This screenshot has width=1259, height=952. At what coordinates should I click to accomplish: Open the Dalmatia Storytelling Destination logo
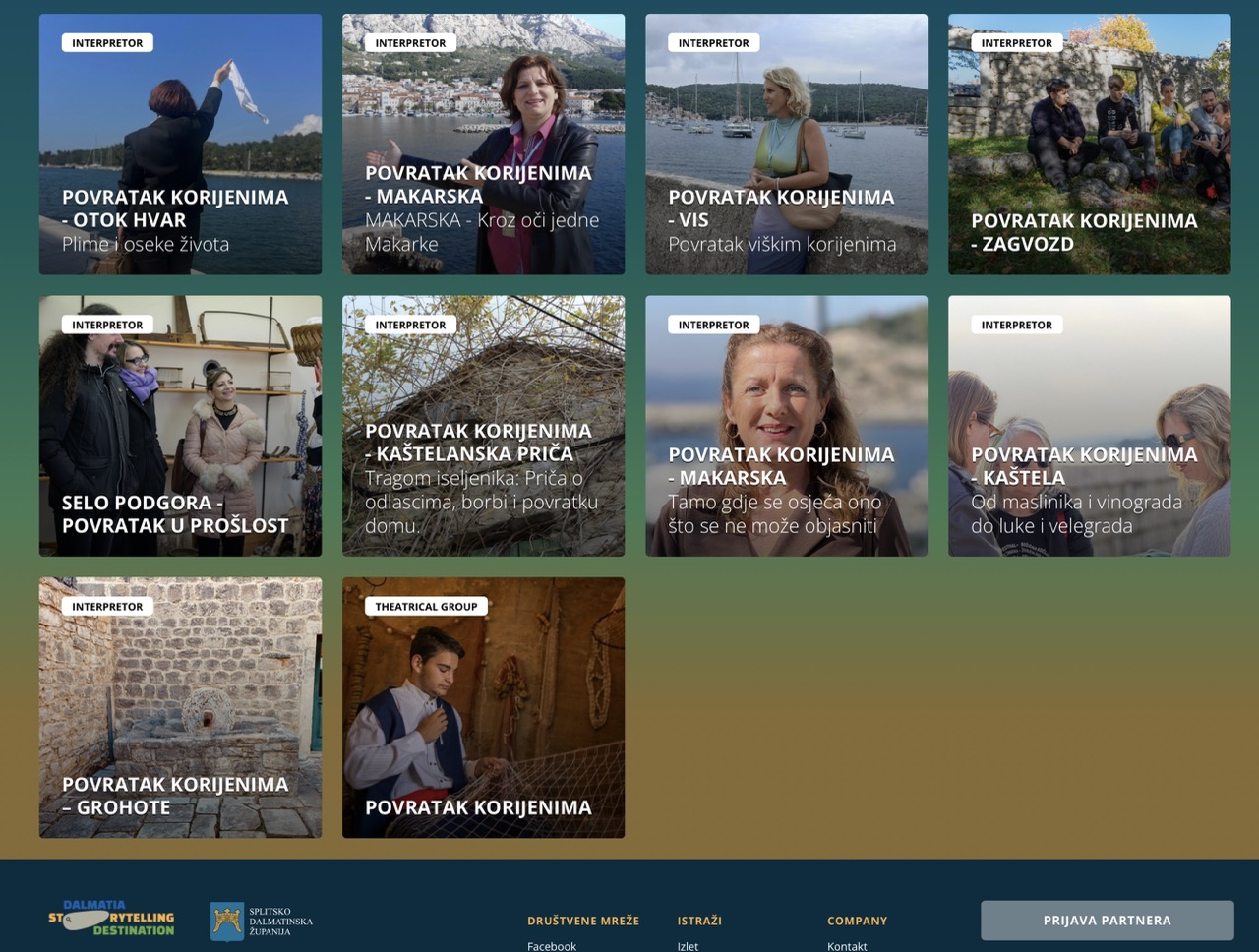[111, 918]
